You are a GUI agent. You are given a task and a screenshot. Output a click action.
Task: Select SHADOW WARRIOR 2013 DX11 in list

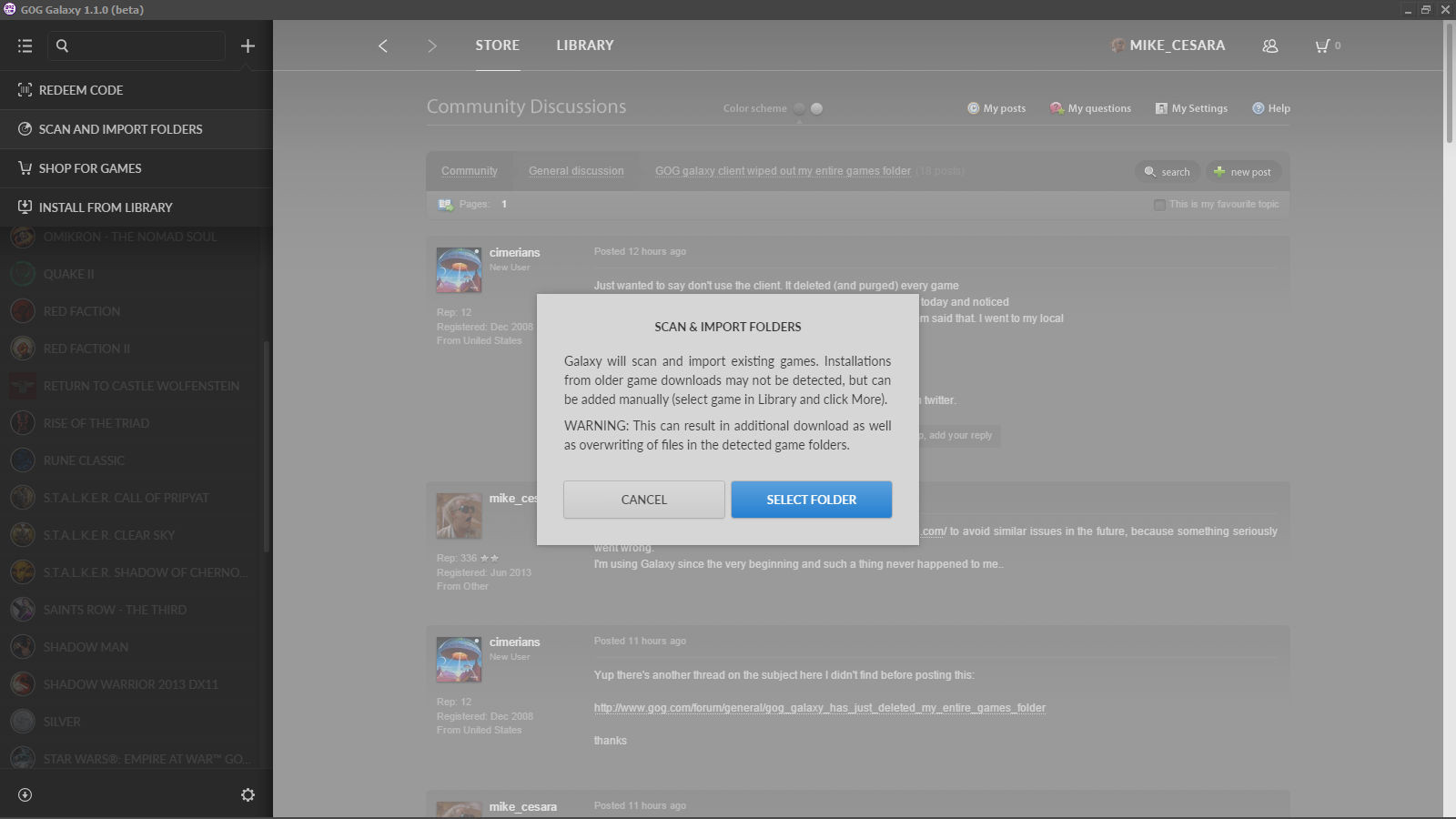click(x=132, y=684)
